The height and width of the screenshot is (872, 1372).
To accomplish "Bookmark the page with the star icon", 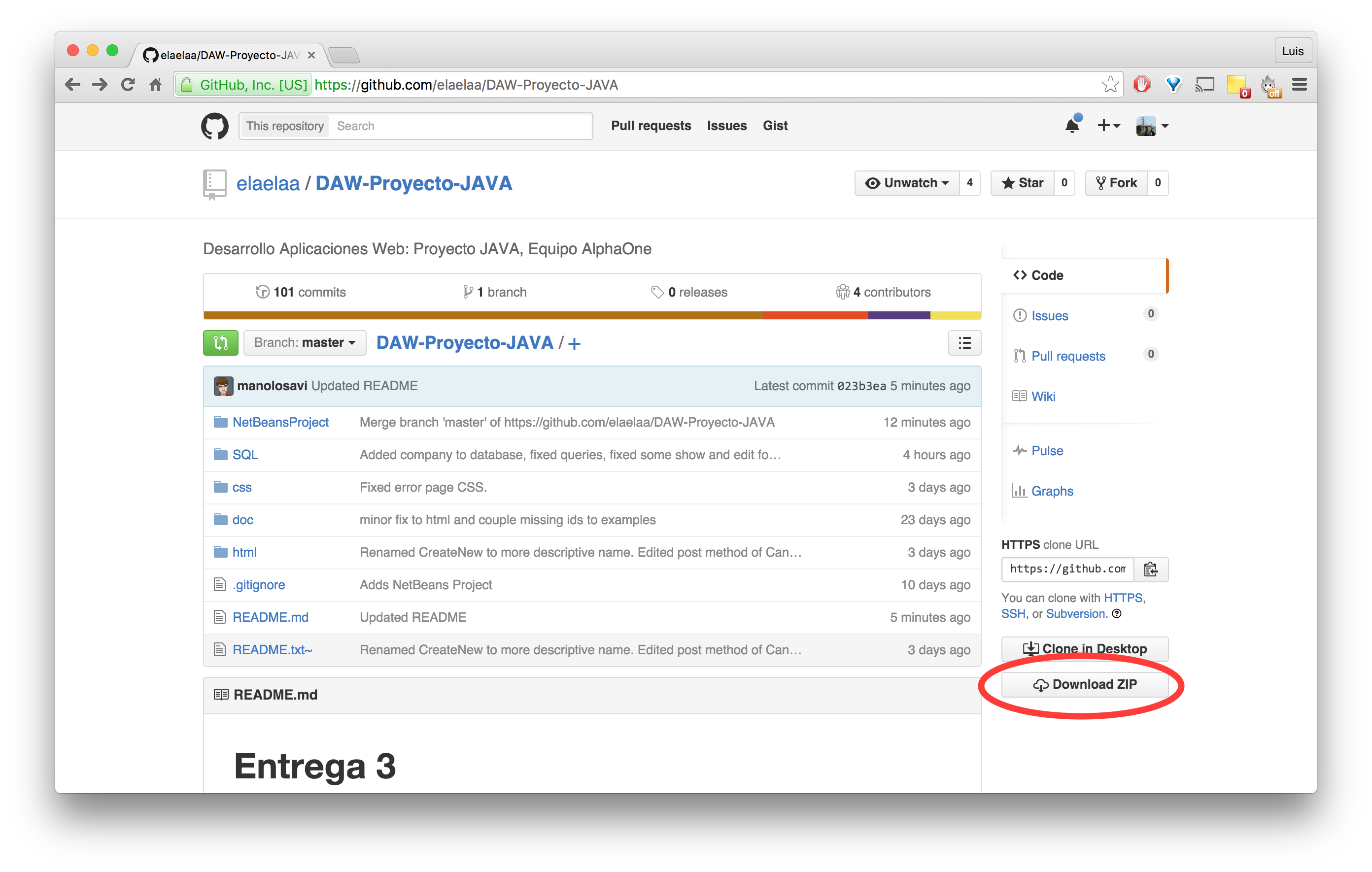I will click(x=1110, y=84).
